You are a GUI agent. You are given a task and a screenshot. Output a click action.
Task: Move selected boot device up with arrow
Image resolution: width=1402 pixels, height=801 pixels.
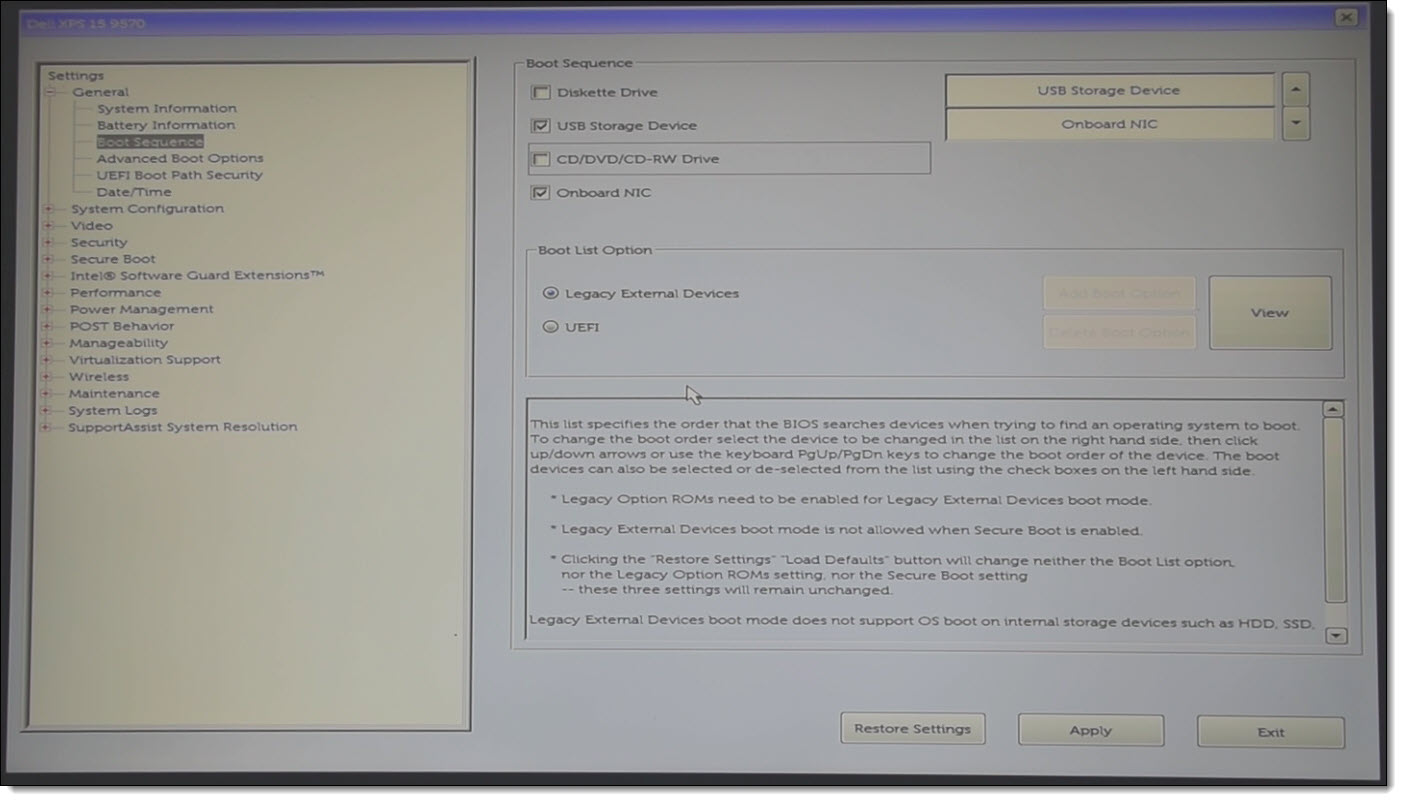click(1296, 90)
